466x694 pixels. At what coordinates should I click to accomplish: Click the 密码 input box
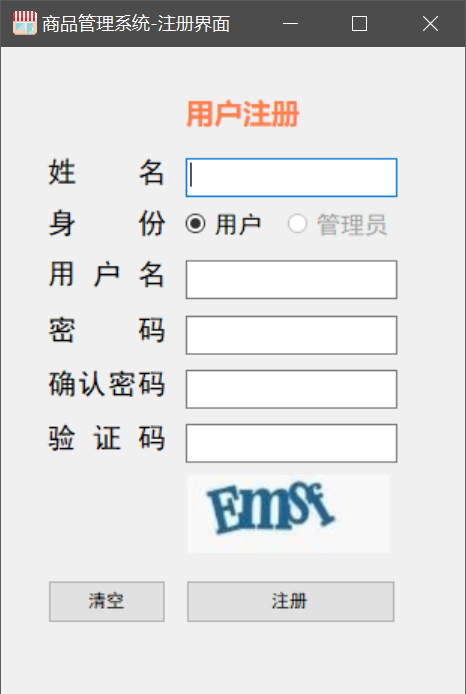tap(291, 335)
